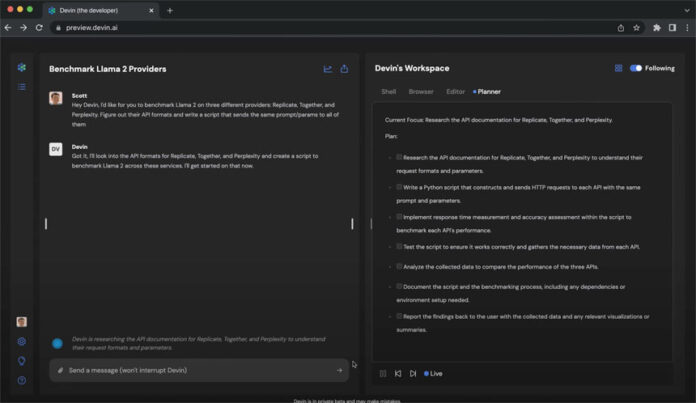Check the 'Test the script' plan item
The image size is (696, 403).
pyautogui.click(x=399, y=245)
